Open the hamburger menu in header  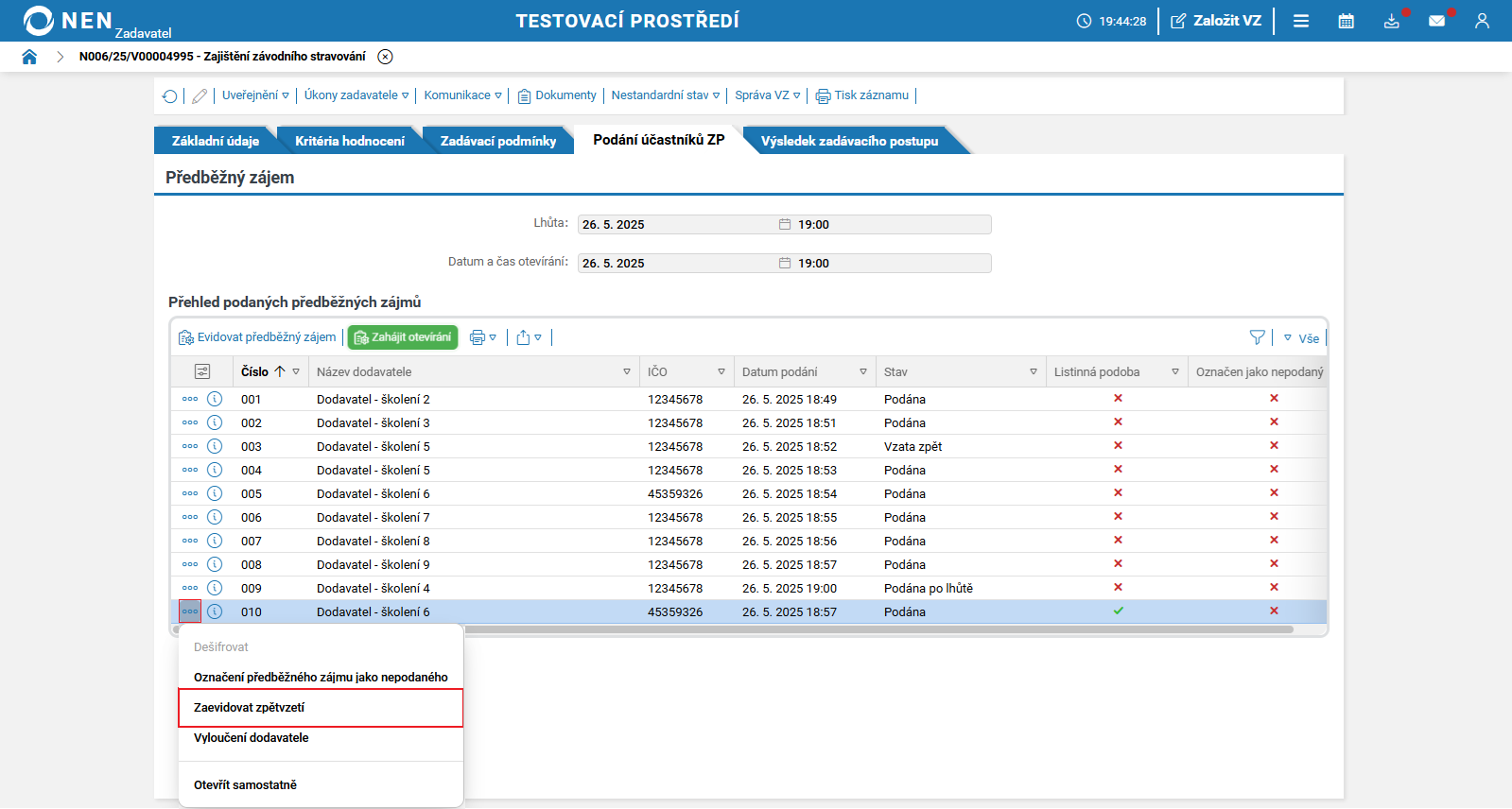click(1301, 21)
